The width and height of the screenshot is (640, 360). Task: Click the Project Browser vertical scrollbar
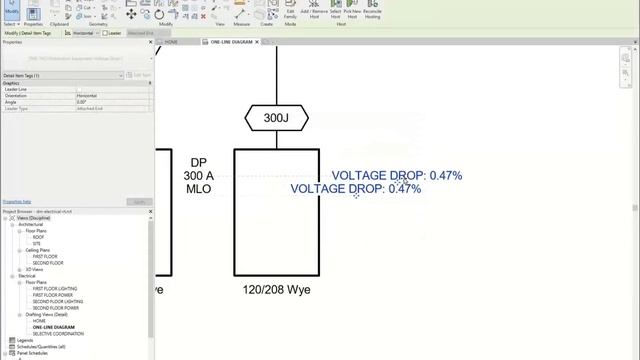(x=151, y=280)
